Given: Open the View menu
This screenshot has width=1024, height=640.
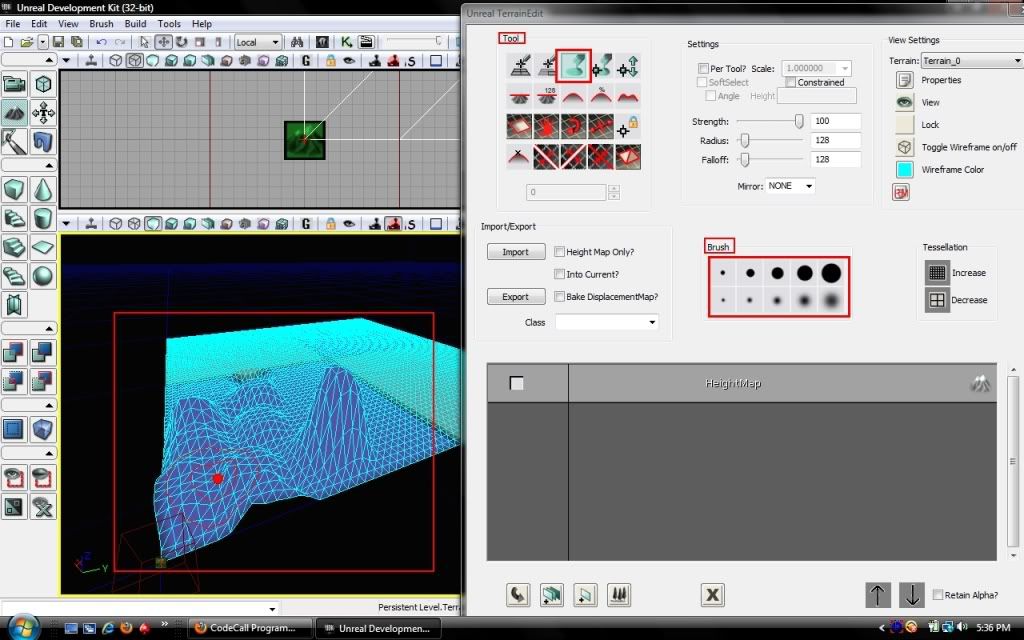Looking at the screenshot, I should 68,24.
